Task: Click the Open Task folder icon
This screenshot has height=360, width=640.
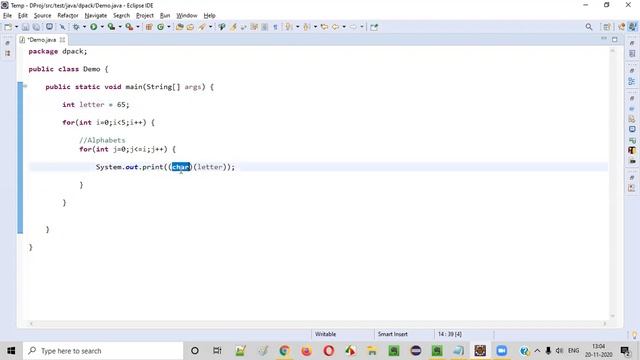Action: tap(190, 27)
